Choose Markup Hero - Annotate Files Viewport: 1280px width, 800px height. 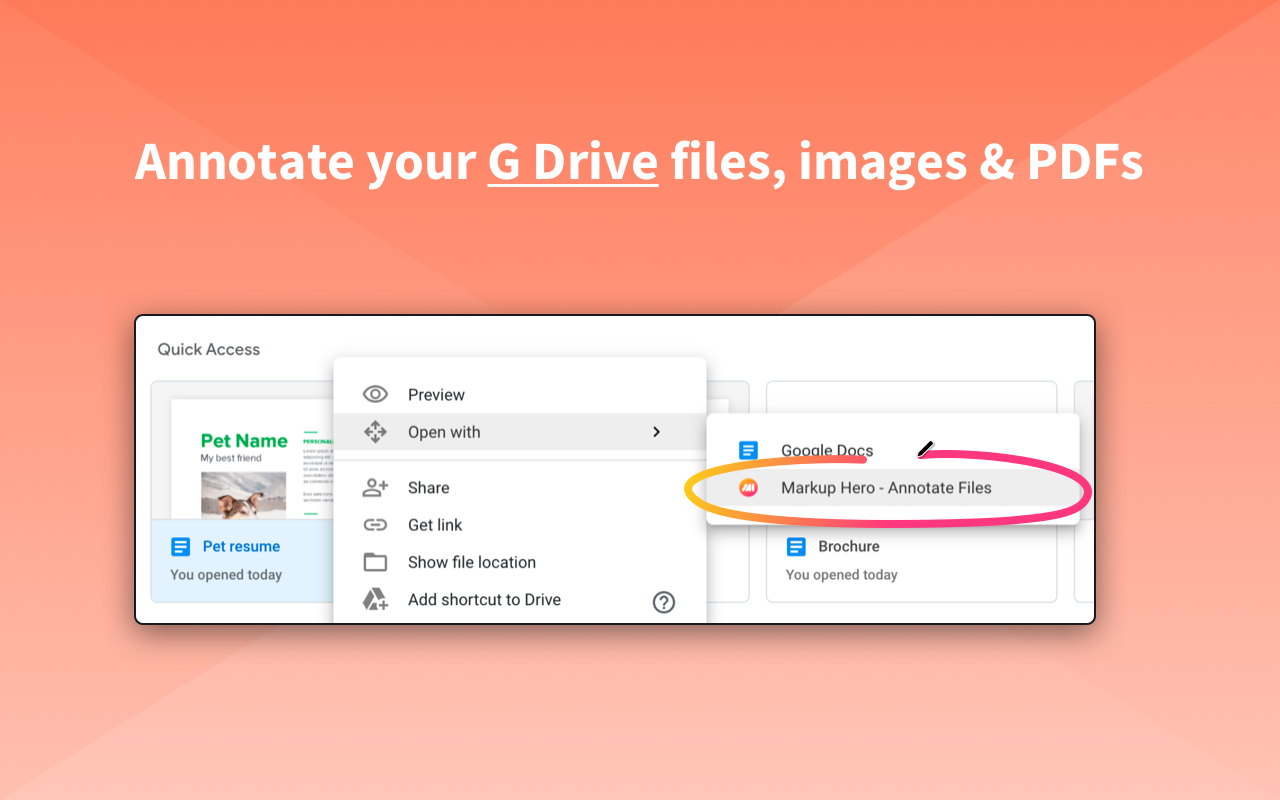tap(893, 488)
